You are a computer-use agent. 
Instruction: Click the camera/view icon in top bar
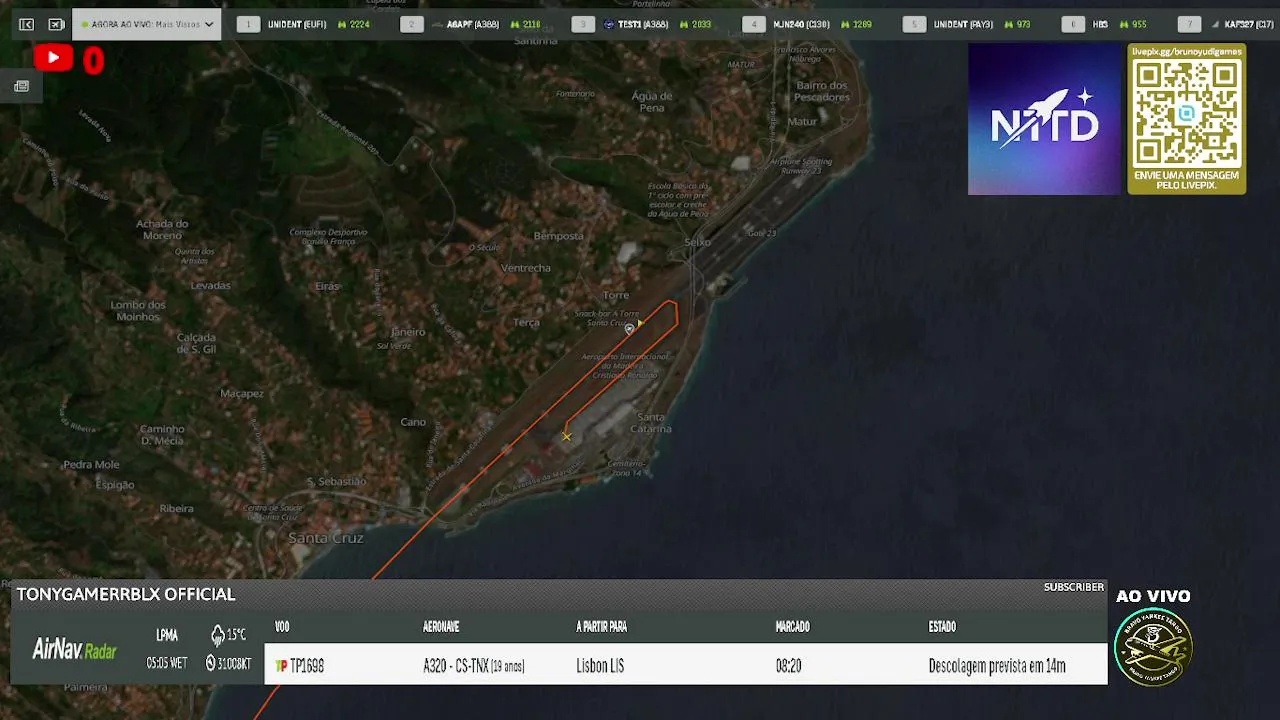56,24
